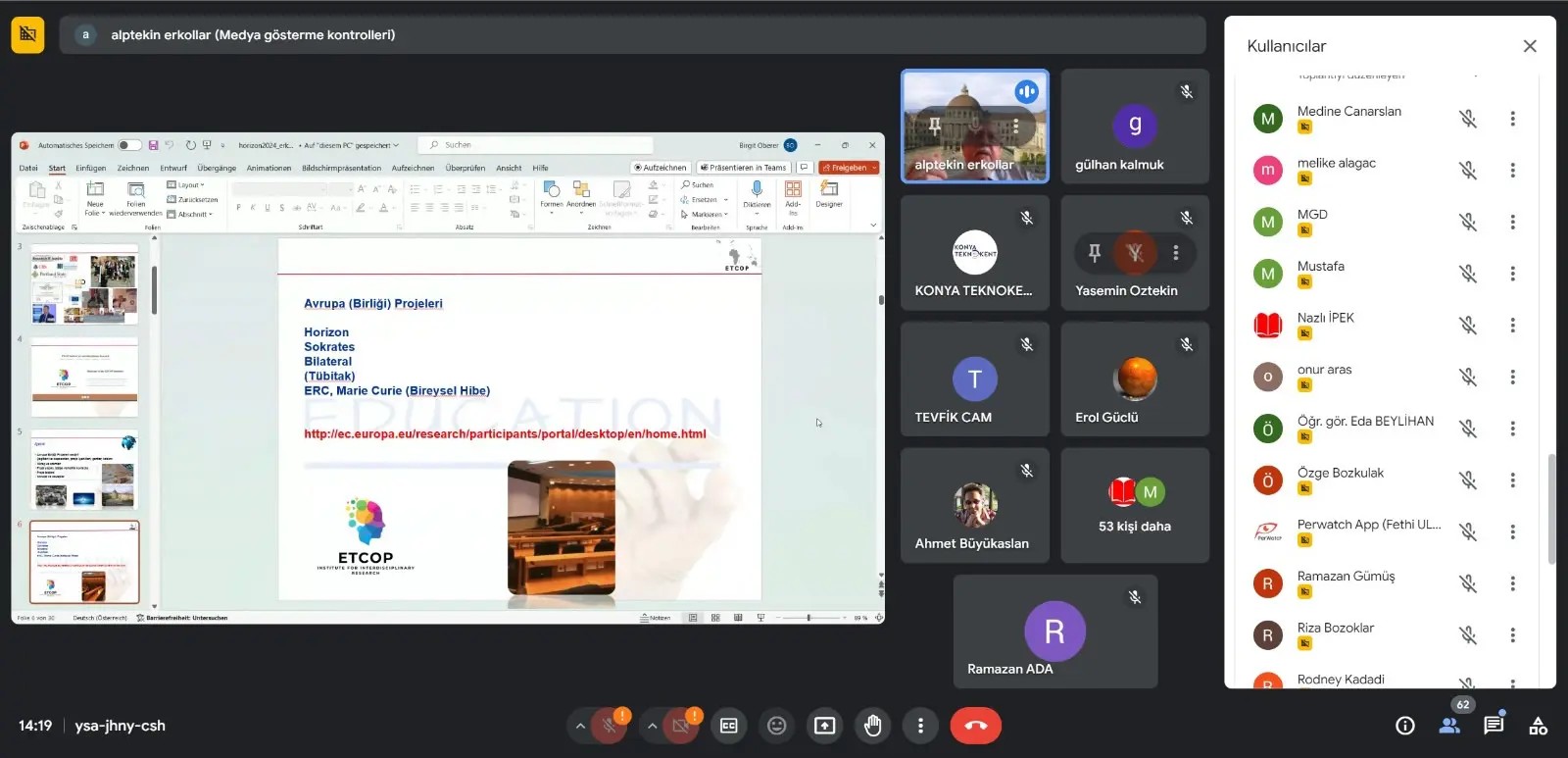
Task: Close the Kullanıcılar side panel
Action: coord(1530,46)
